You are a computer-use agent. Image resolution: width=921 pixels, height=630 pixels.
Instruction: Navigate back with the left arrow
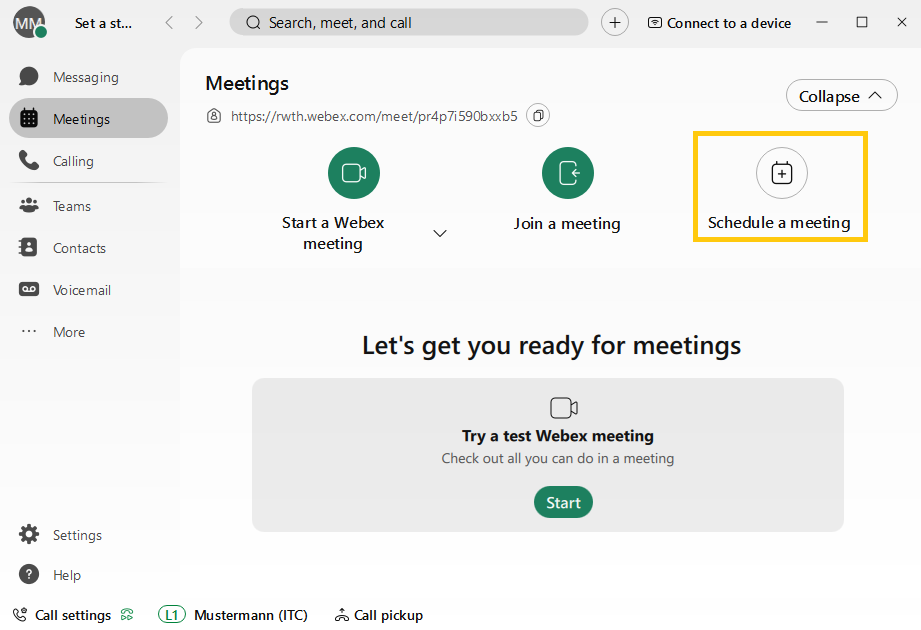[169, 22]
